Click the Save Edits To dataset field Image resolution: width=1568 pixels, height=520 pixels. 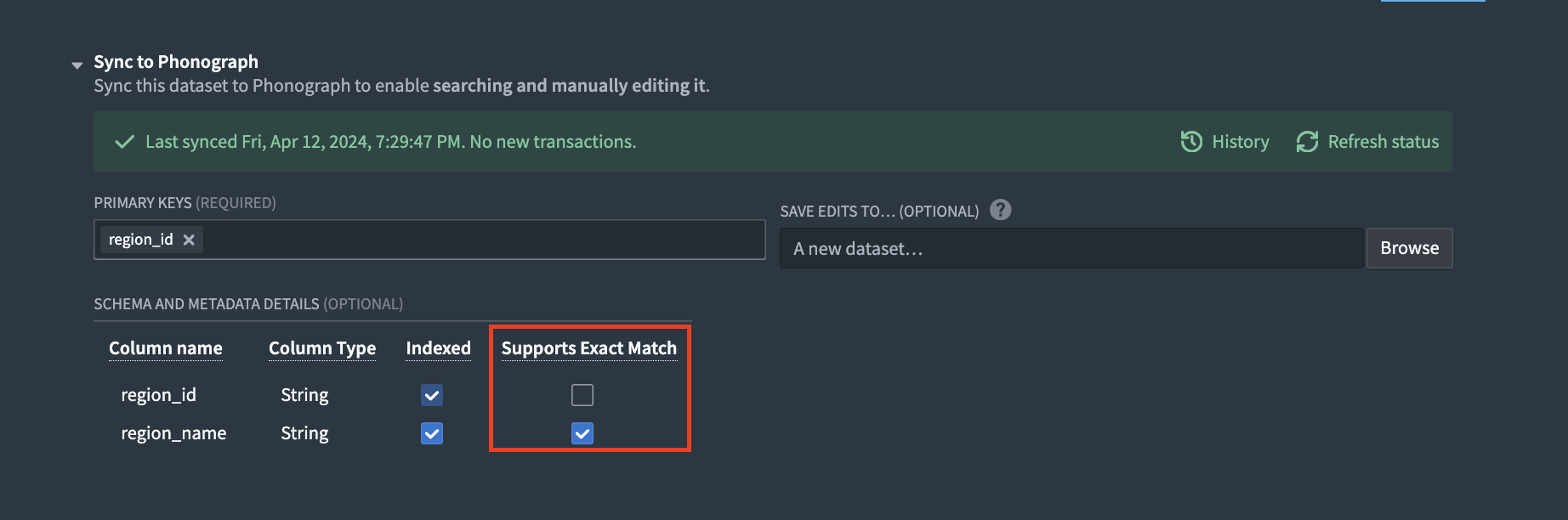pyautogui.click(x=1071, y=248)
